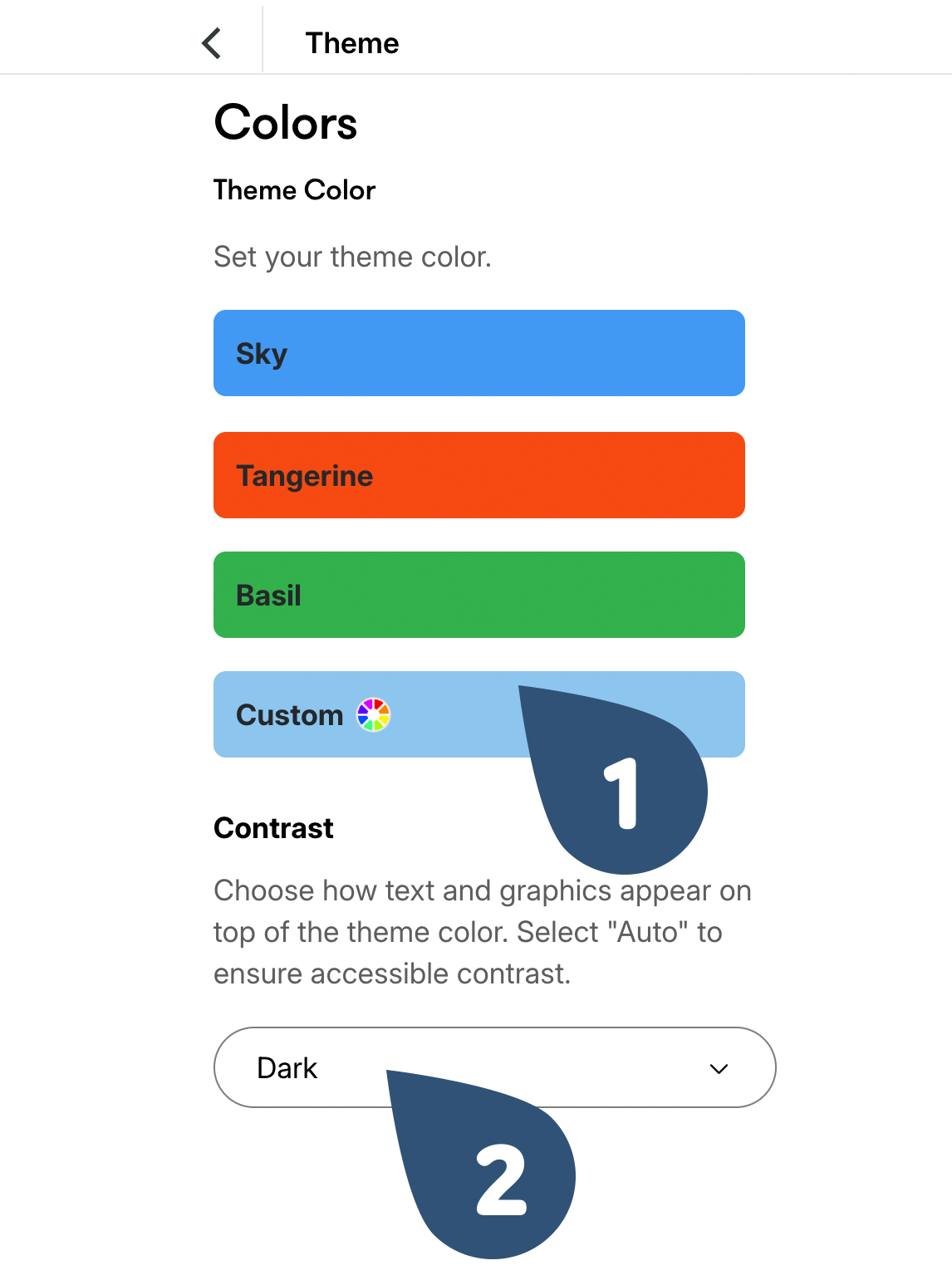Choose Tangerine as the theme color
This screenshot has height=1280, width=952.
pos(478,474)
